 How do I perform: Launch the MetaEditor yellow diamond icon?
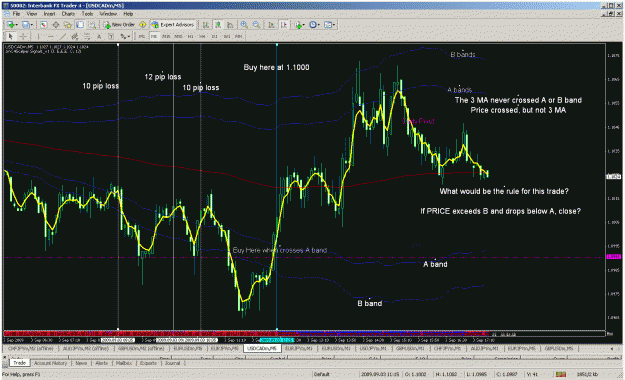point(143,25)
